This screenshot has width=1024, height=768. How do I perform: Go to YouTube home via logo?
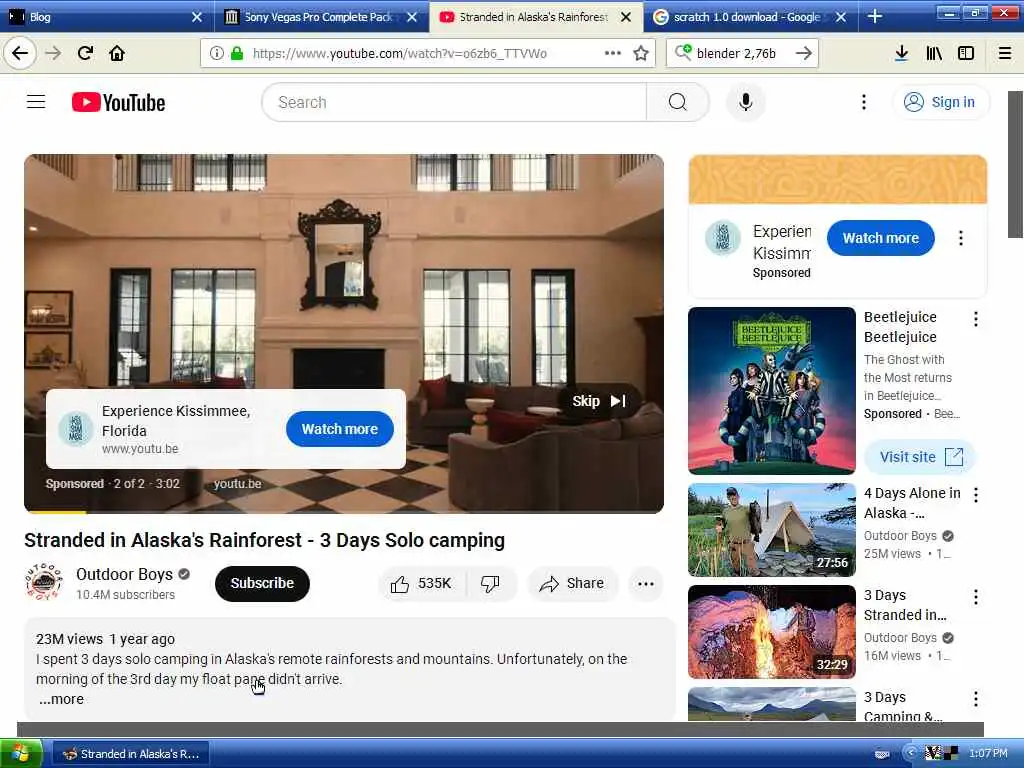[118, 103]
